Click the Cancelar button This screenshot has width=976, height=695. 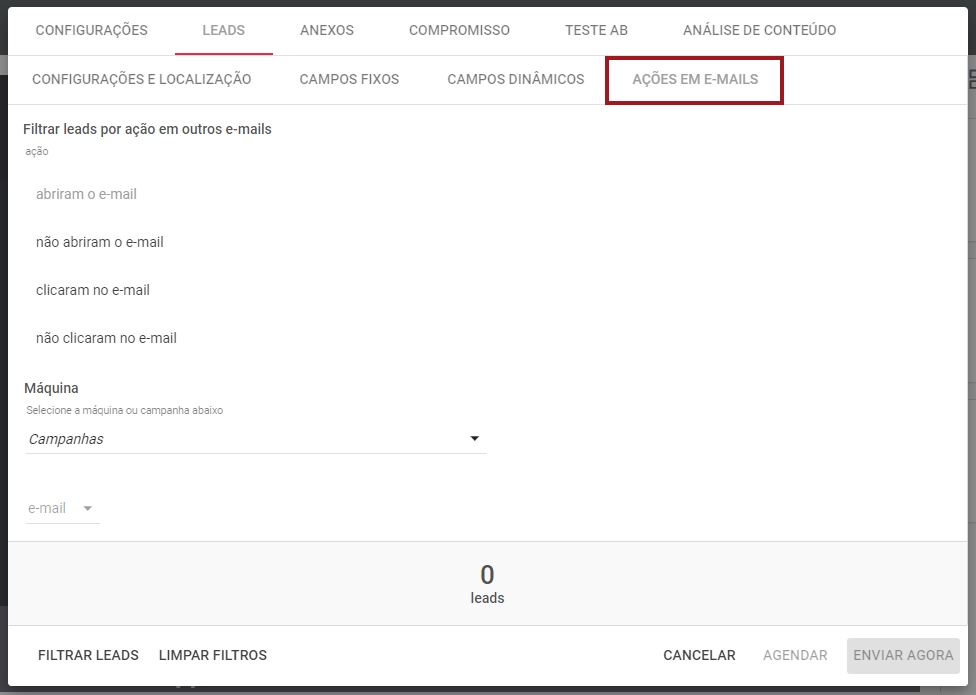[699, 655]
